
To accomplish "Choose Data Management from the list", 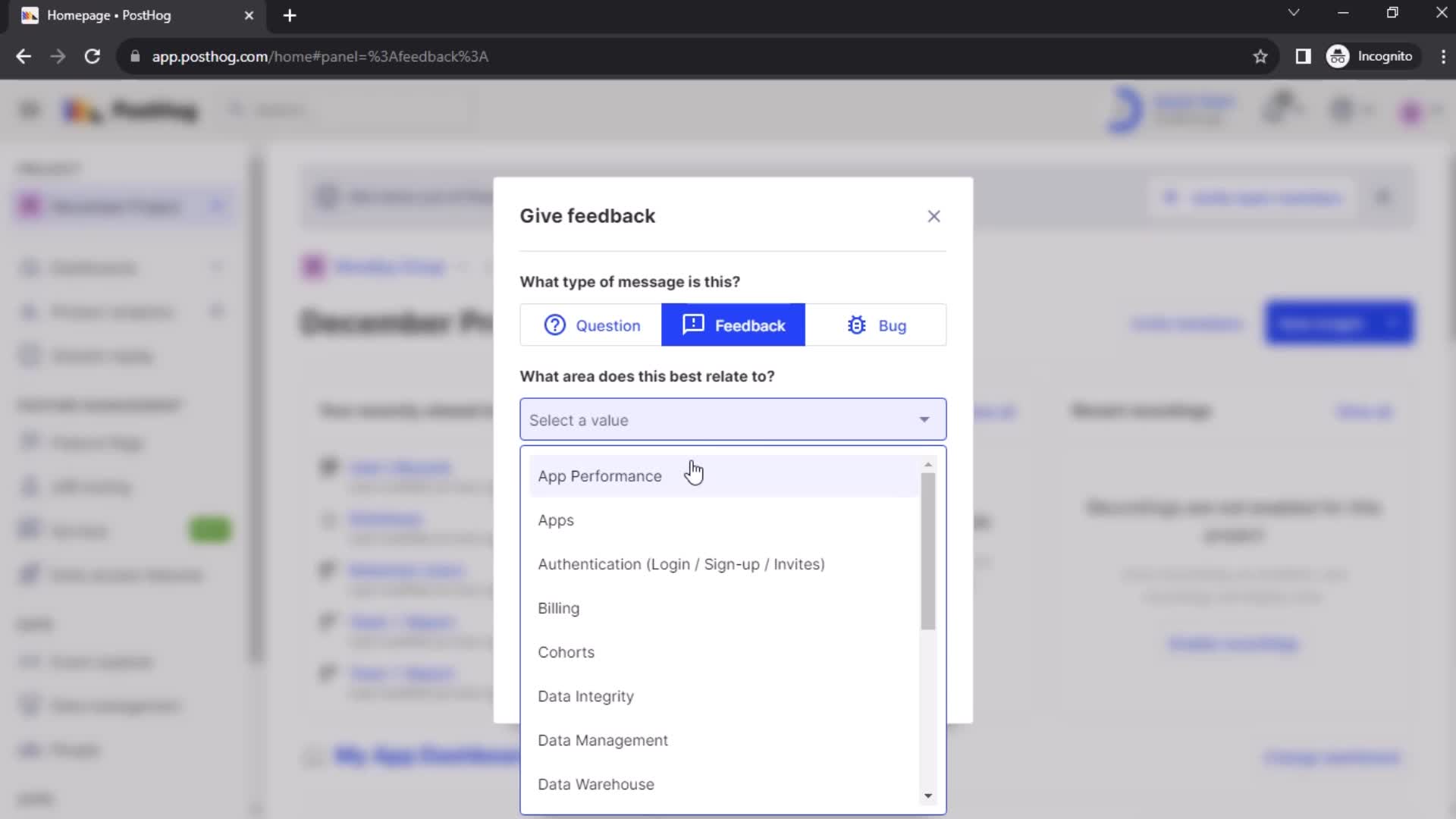I will 723,740.
